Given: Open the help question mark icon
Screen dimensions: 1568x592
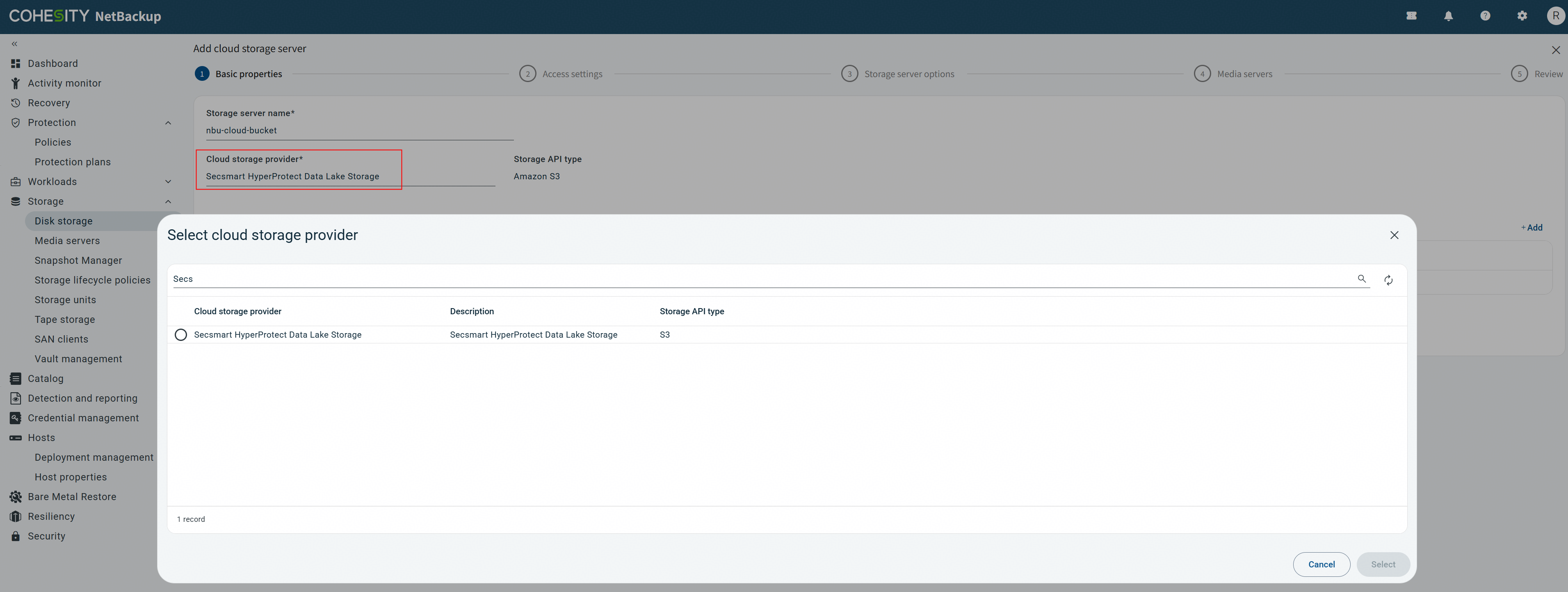Looking at the screenshot, I should pyautogui.click(x=1485, y=16).
